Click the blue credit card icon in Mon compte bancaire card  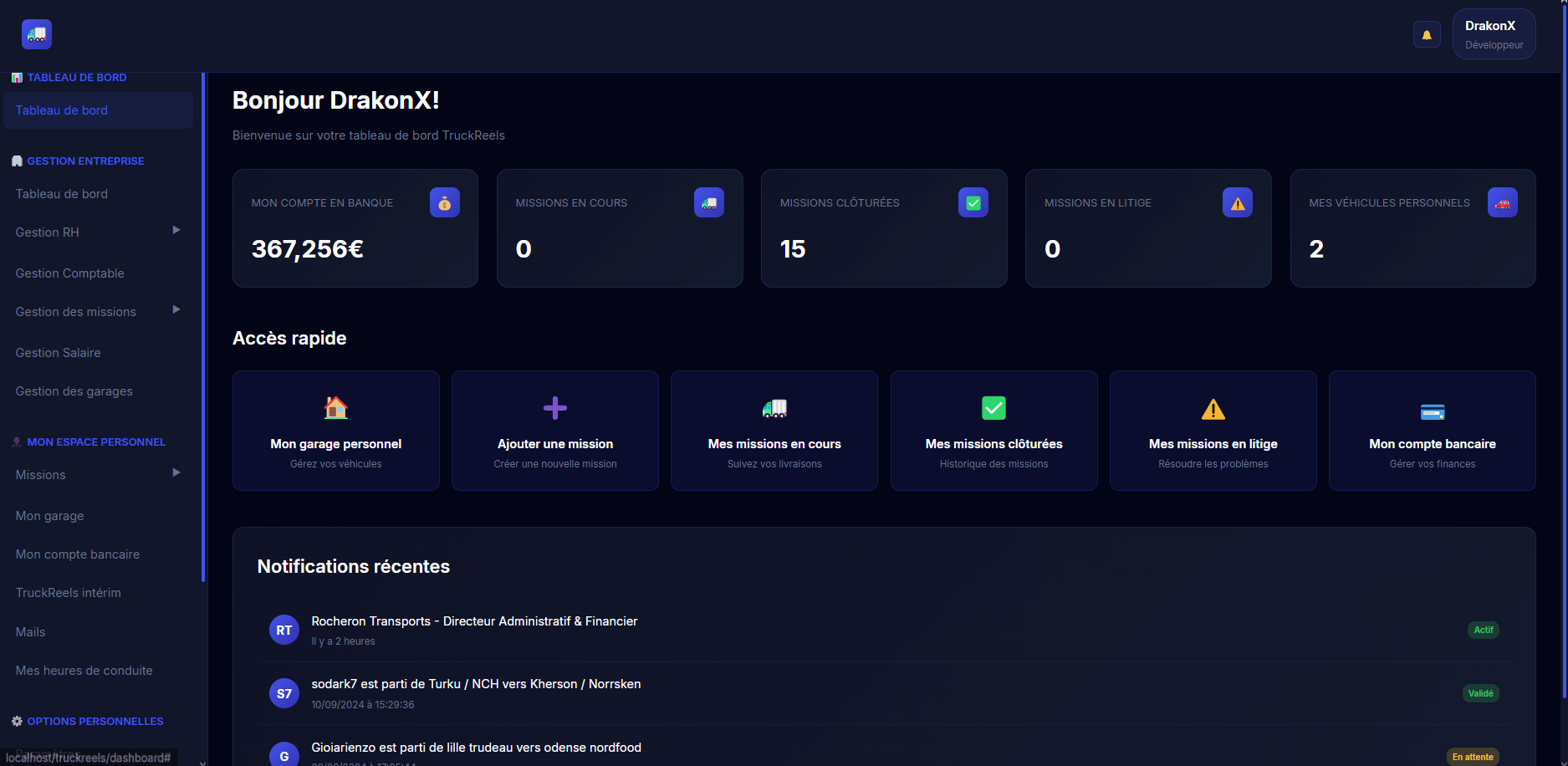click(1433, 411)
